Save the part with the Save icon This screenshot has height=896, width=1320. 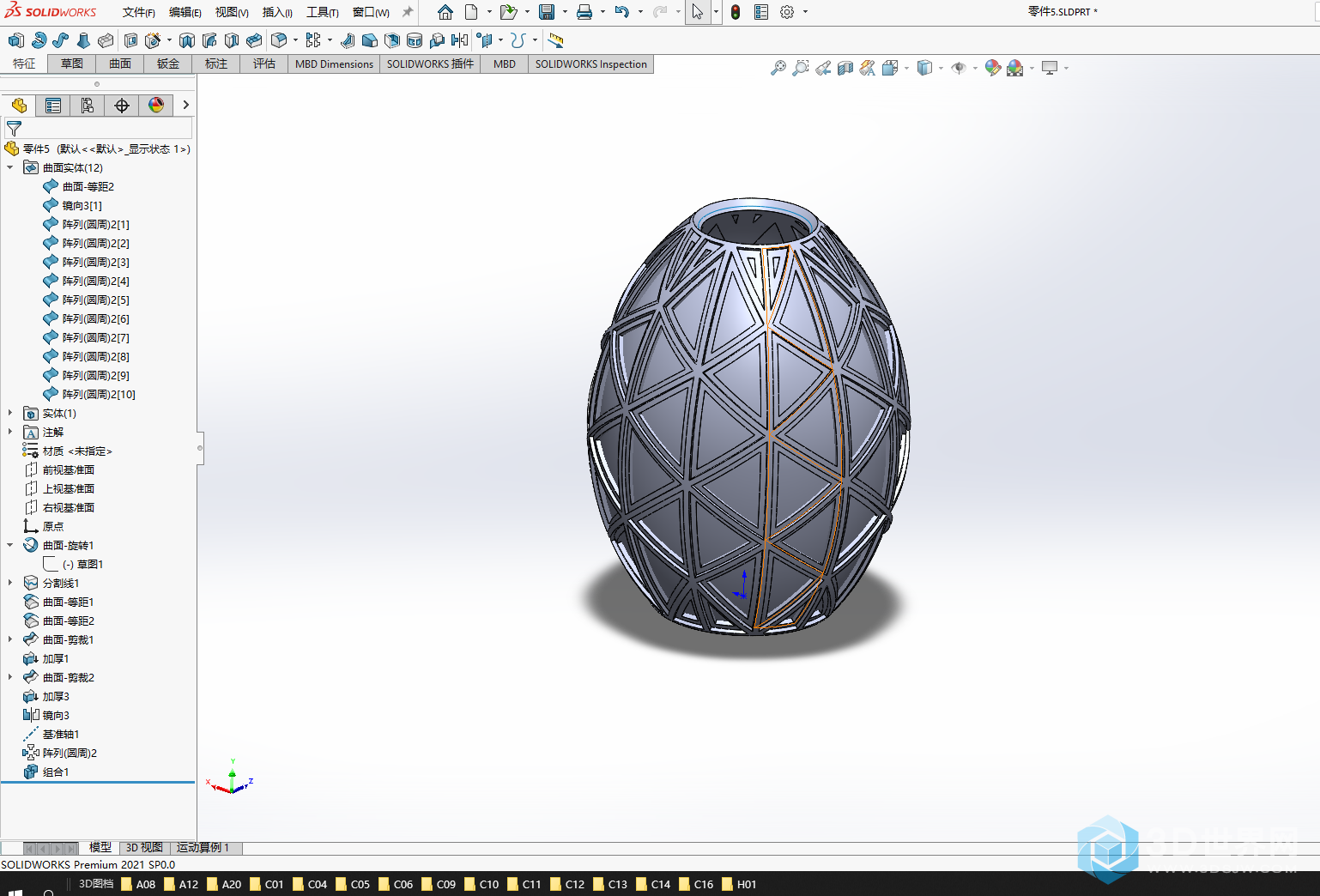tap(547, 12)
